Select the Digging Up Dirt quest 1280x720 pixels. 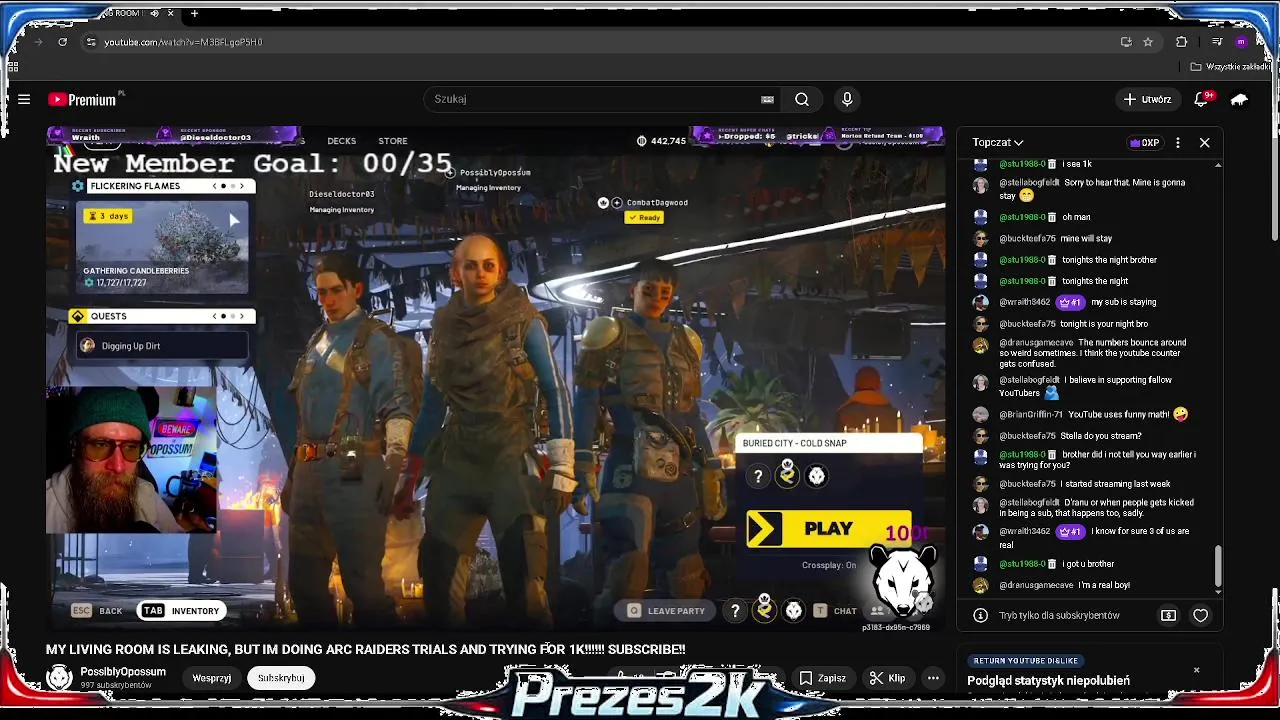(x=162, y=346)
